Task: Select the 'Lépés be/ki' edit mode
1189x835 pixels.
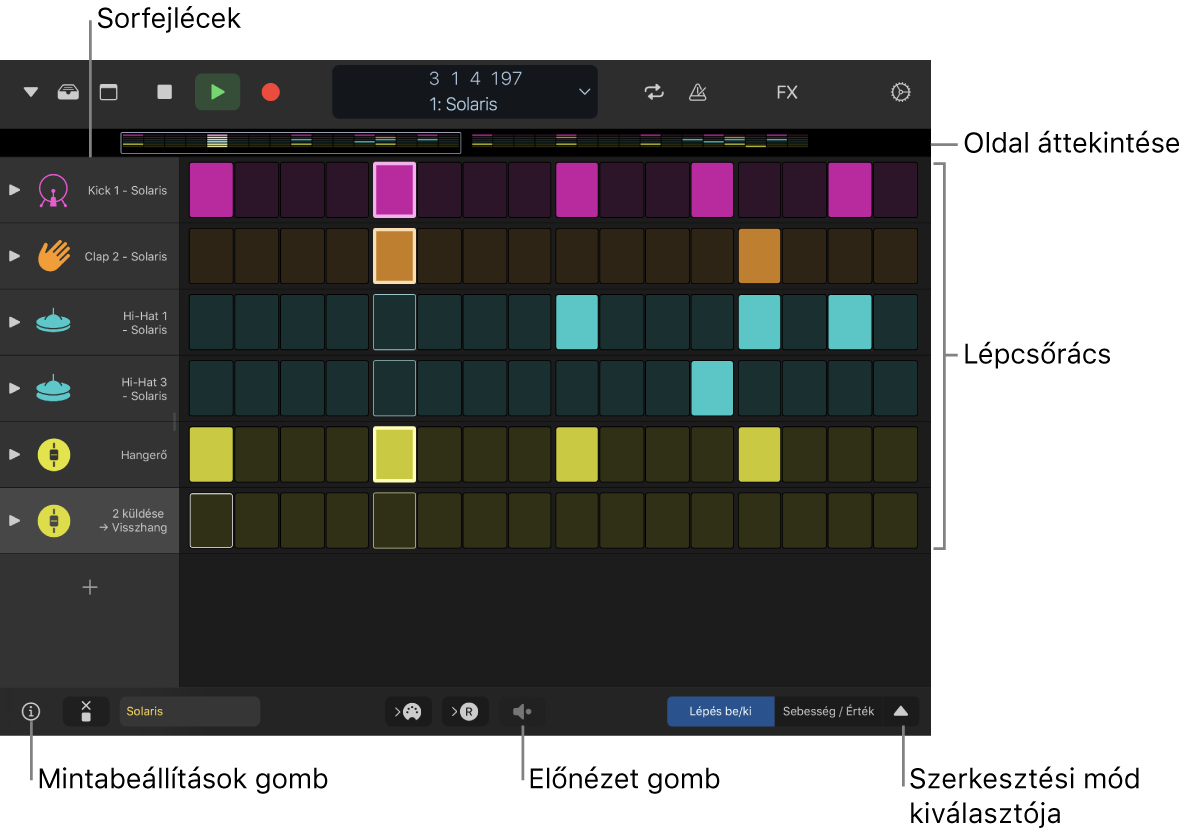Action: pos(720,711)
